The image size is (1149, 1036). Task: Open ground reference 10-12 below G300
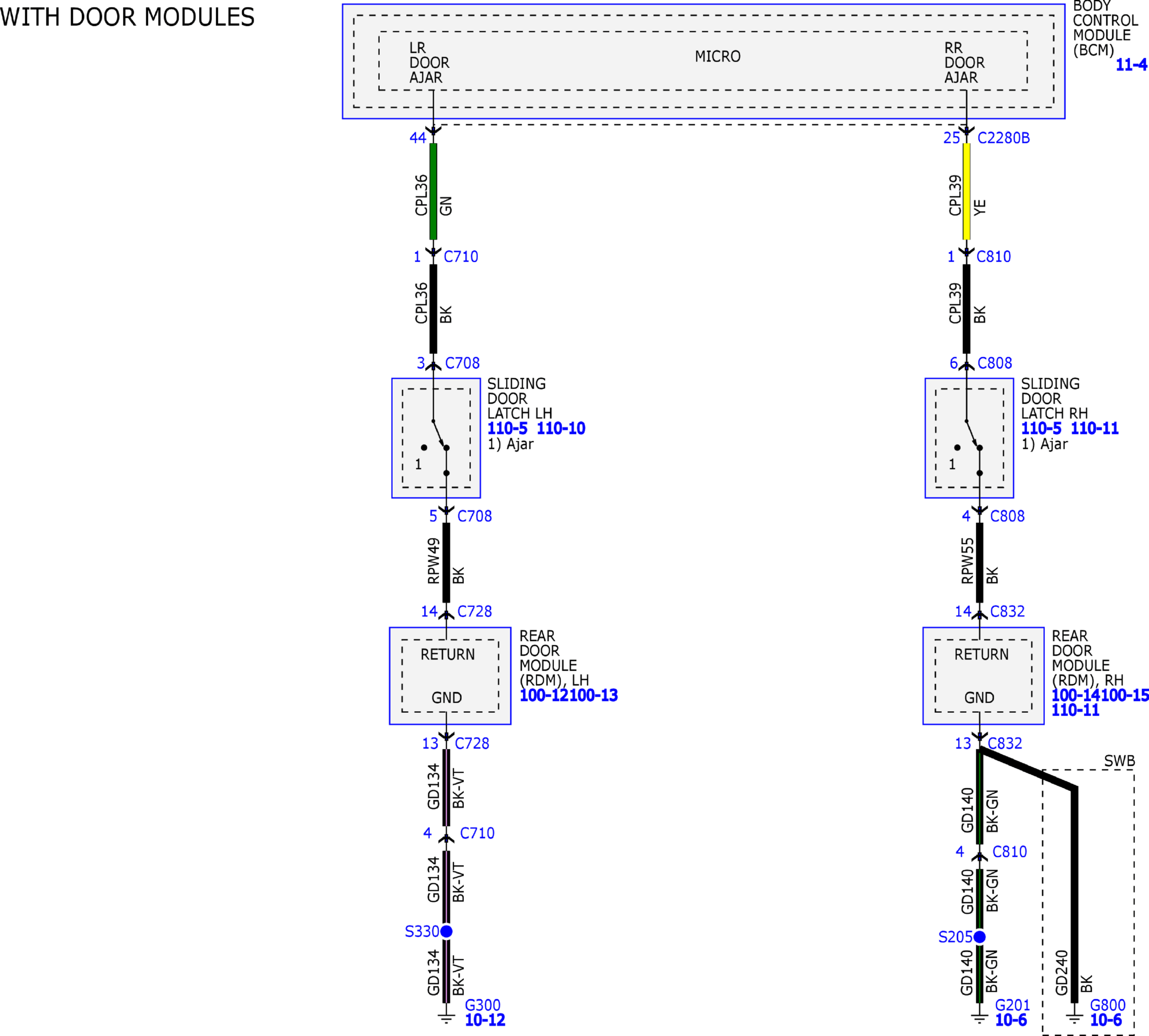click(485, 1020)
